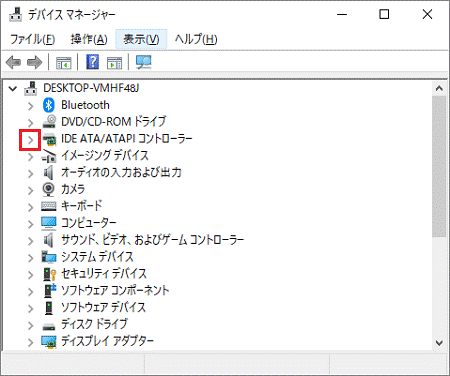Click the DESKTOP-VMHF48J computer icon
This screenshot has width=450, height=376.
[31, 88]
